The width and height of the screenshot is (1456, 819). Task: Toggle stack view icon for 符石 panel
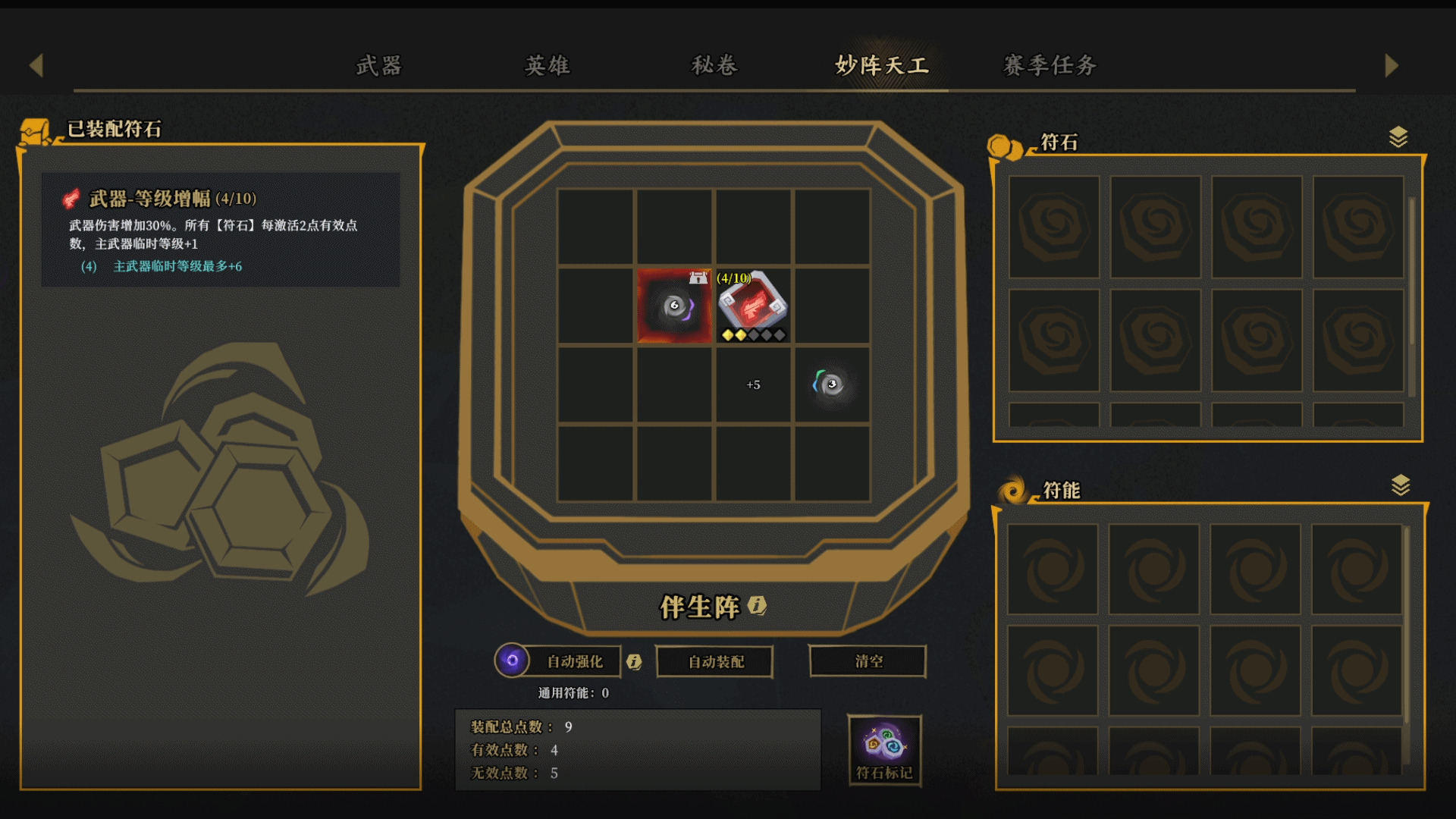tap(1398, 137)
